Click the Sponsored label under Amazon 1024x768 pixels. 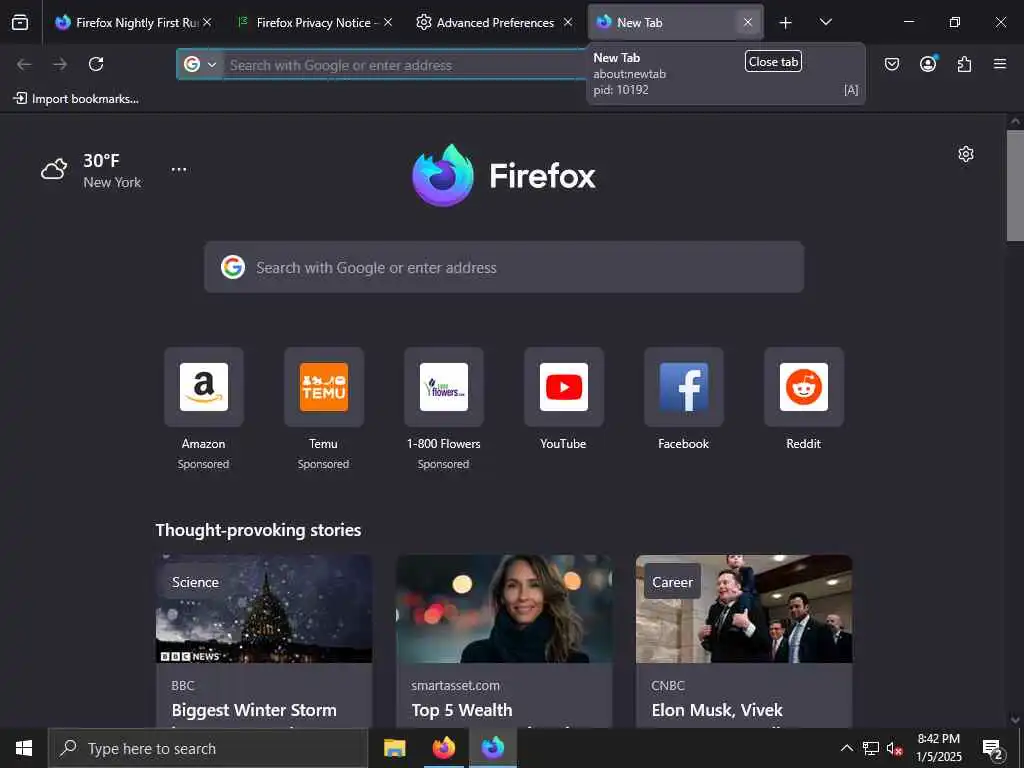coord(204,464)
